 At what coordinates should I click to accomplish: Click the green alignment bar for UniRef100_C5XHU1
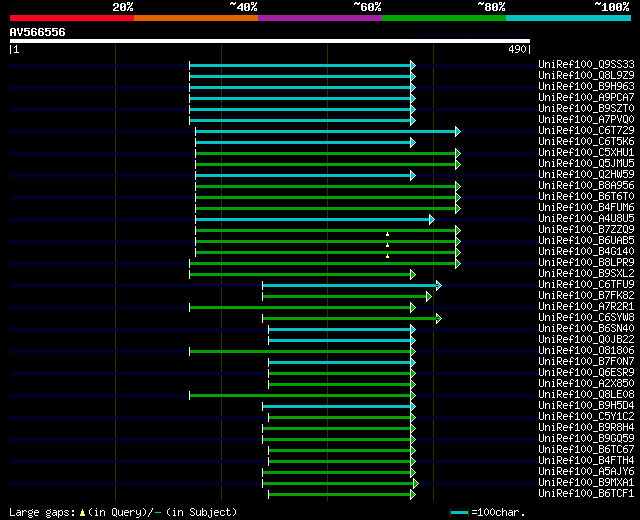[x=326, y=153]
